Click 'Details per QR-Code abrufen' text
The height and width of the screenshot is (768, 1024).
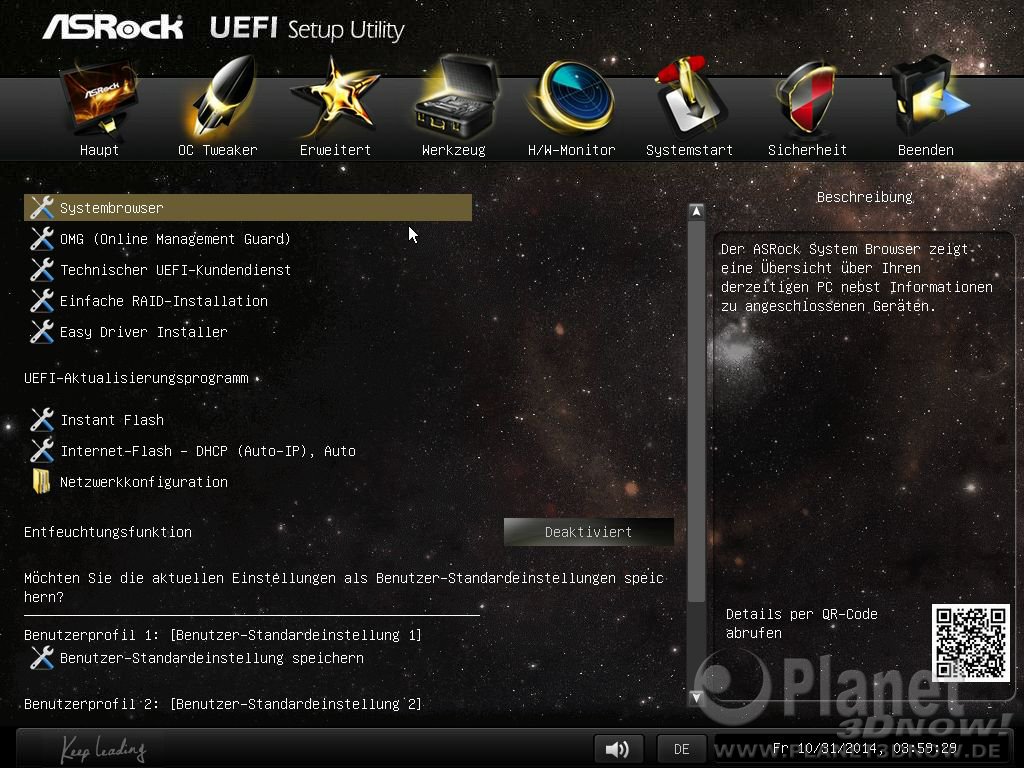coord(801,624)
